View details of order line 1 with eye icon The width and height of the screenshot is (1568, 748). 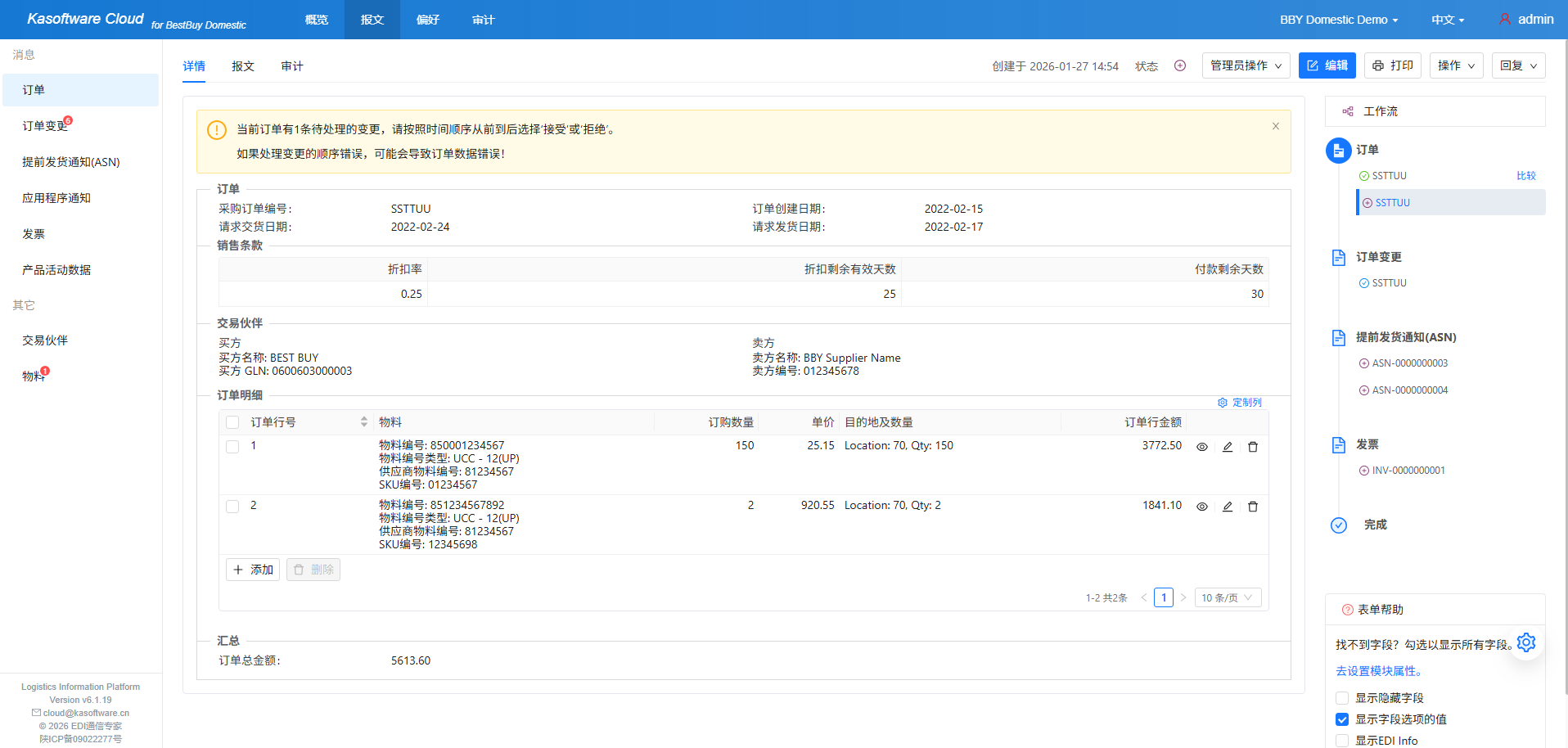pos(1201,447)
